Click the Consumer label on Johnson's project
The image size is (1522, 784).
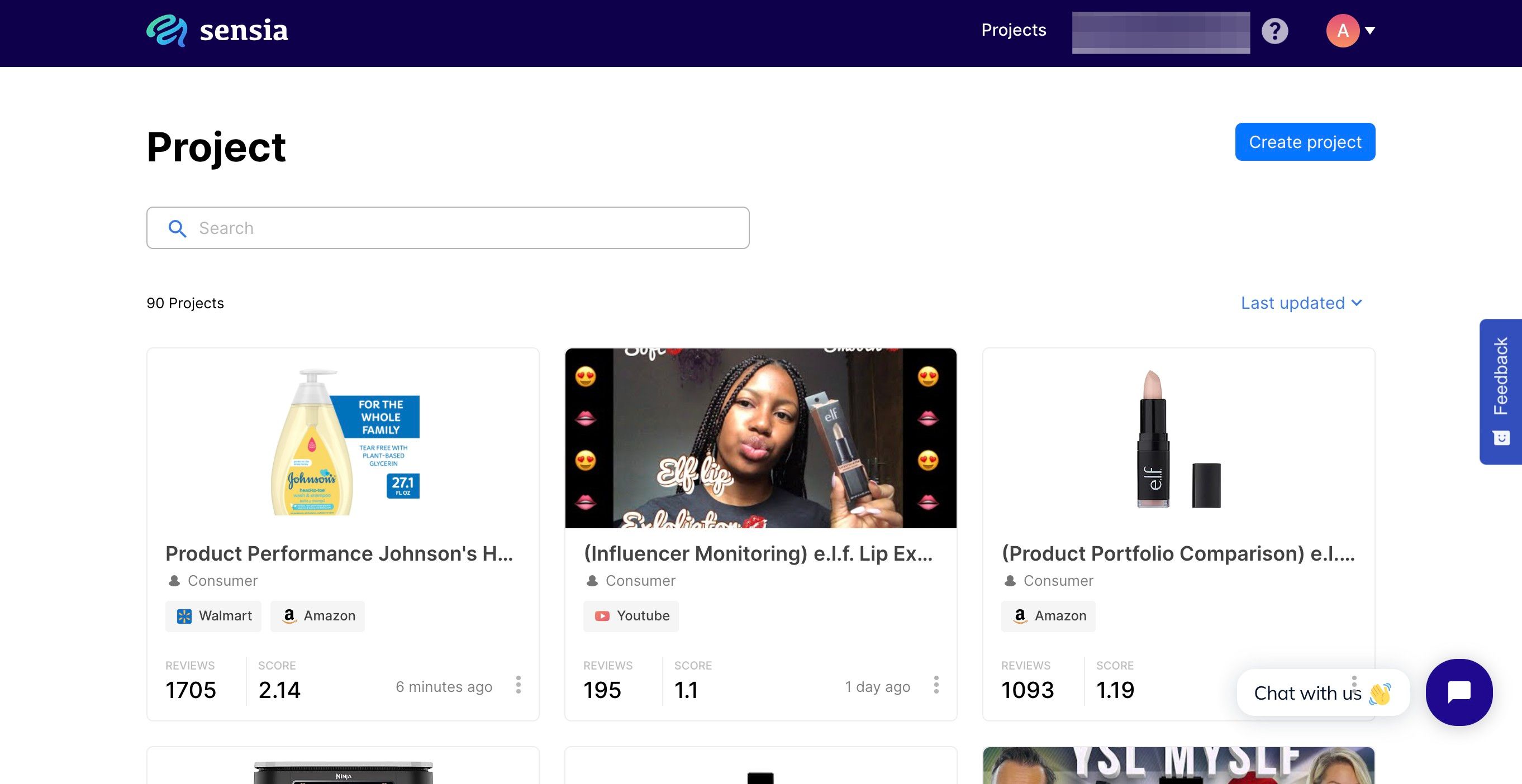[222, 581]
